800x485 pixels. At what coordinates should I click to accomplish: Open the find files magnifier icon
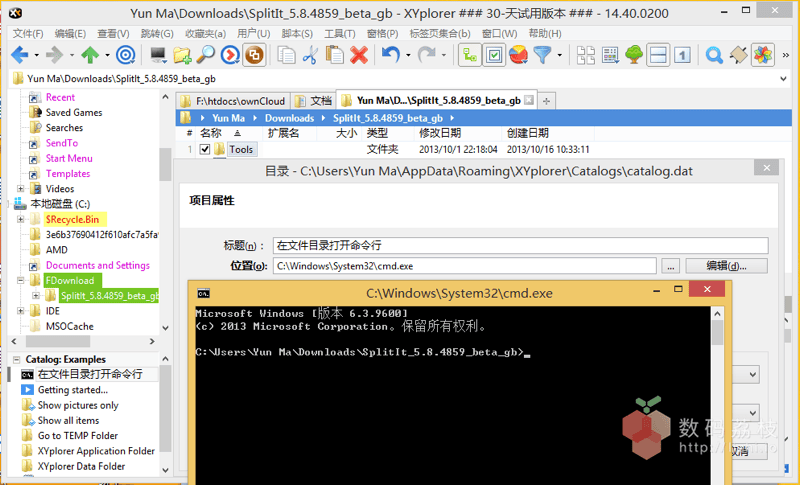(x=206, y=55)
